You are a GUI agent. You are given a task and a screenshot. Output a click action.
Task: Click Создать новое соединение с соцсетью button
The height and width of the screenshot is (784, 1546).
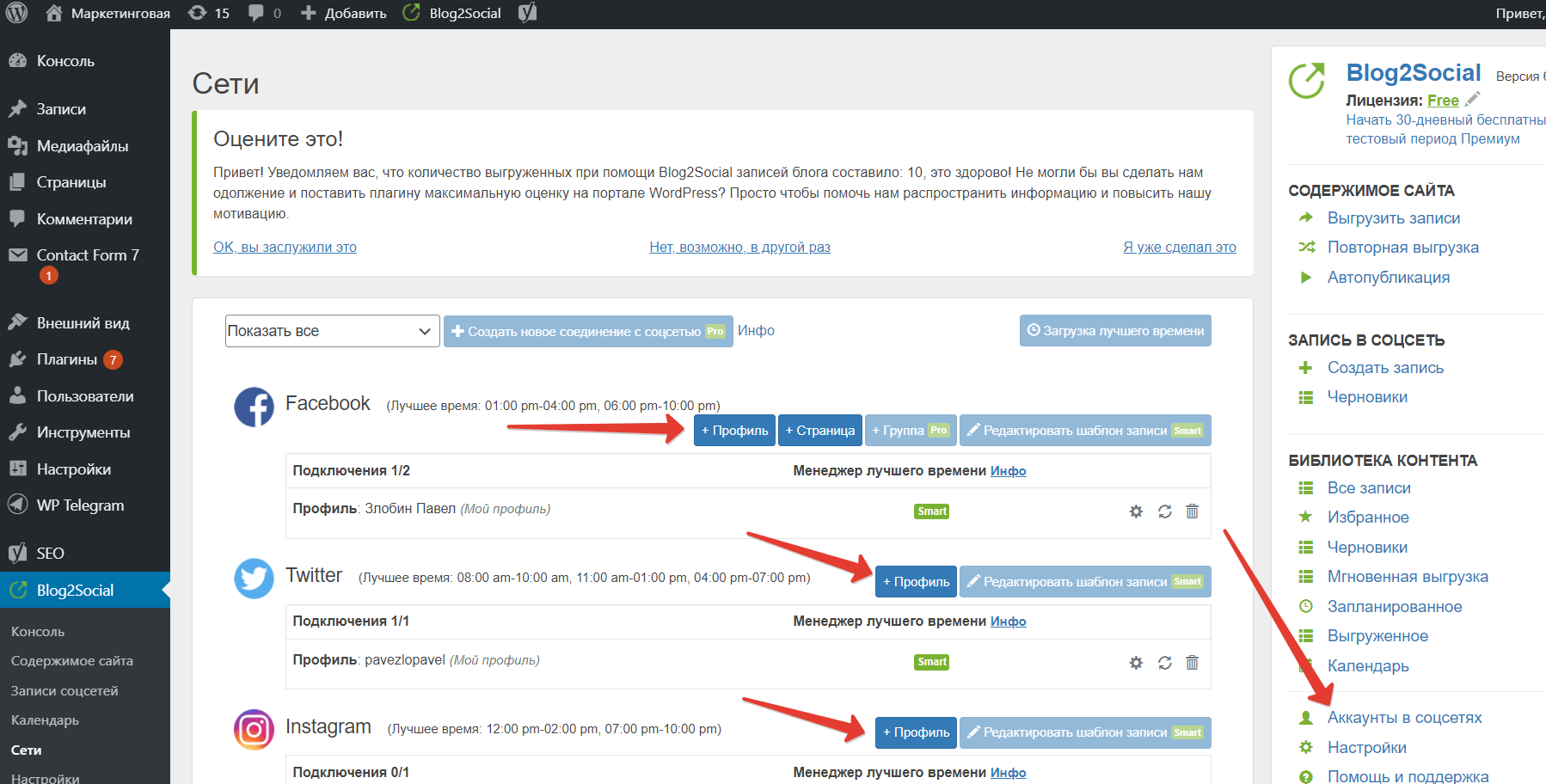pyautogui.click(x=588, y=331)
